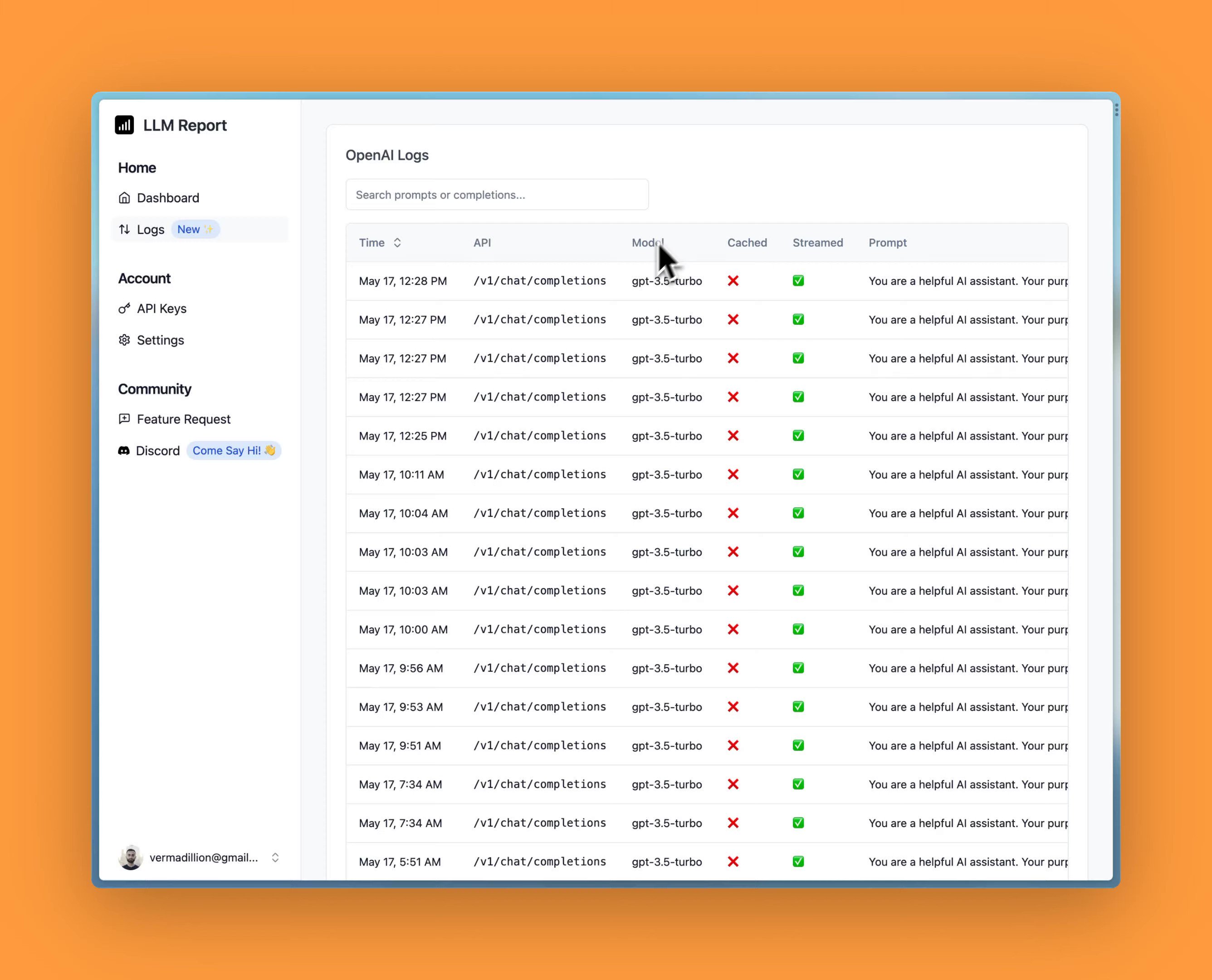Click the Streamed column header
Image resolution: width=1212 pixels, height=980 pixels.
(x=817, y=243)
